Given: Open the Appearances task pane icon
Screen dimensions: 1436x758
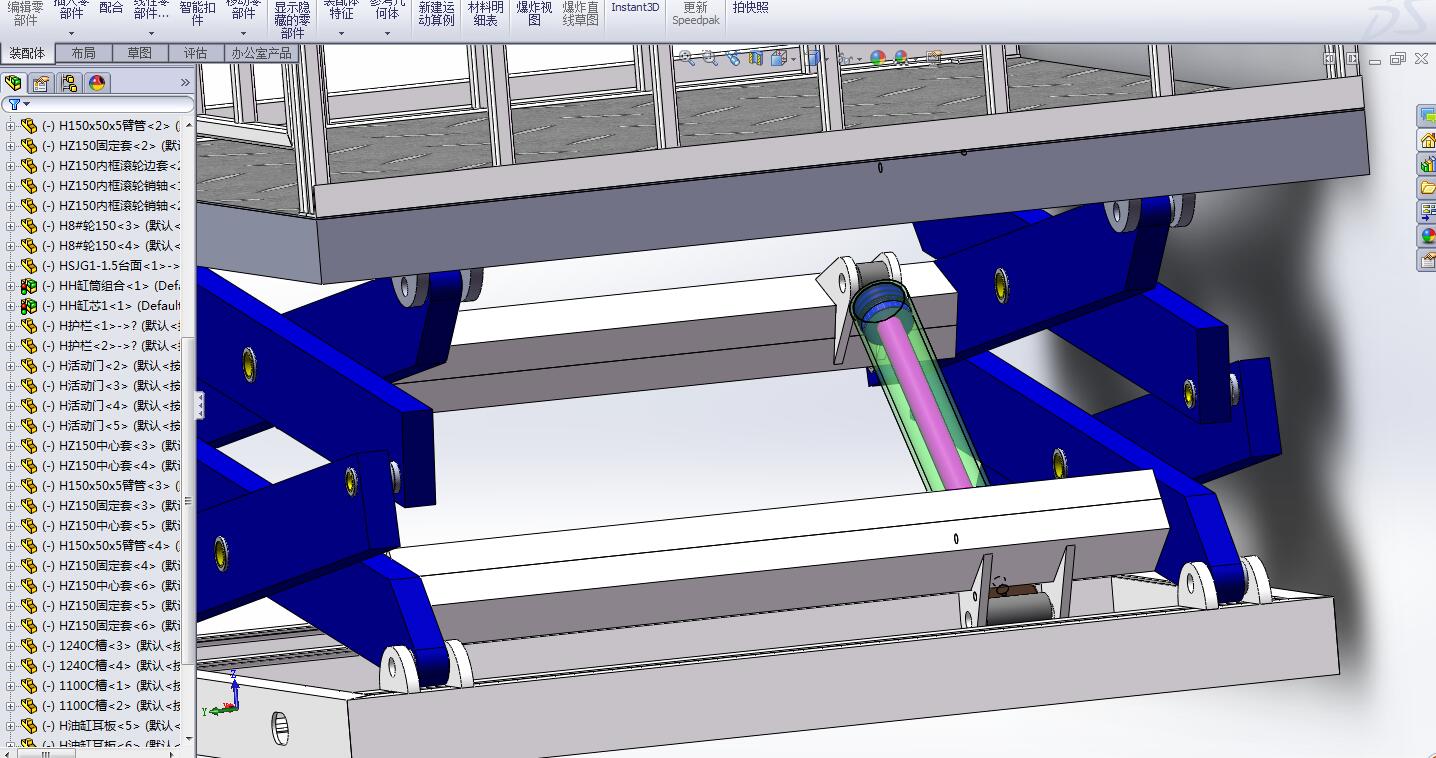Looking at the screenshot, I should tap(1428, 236).
